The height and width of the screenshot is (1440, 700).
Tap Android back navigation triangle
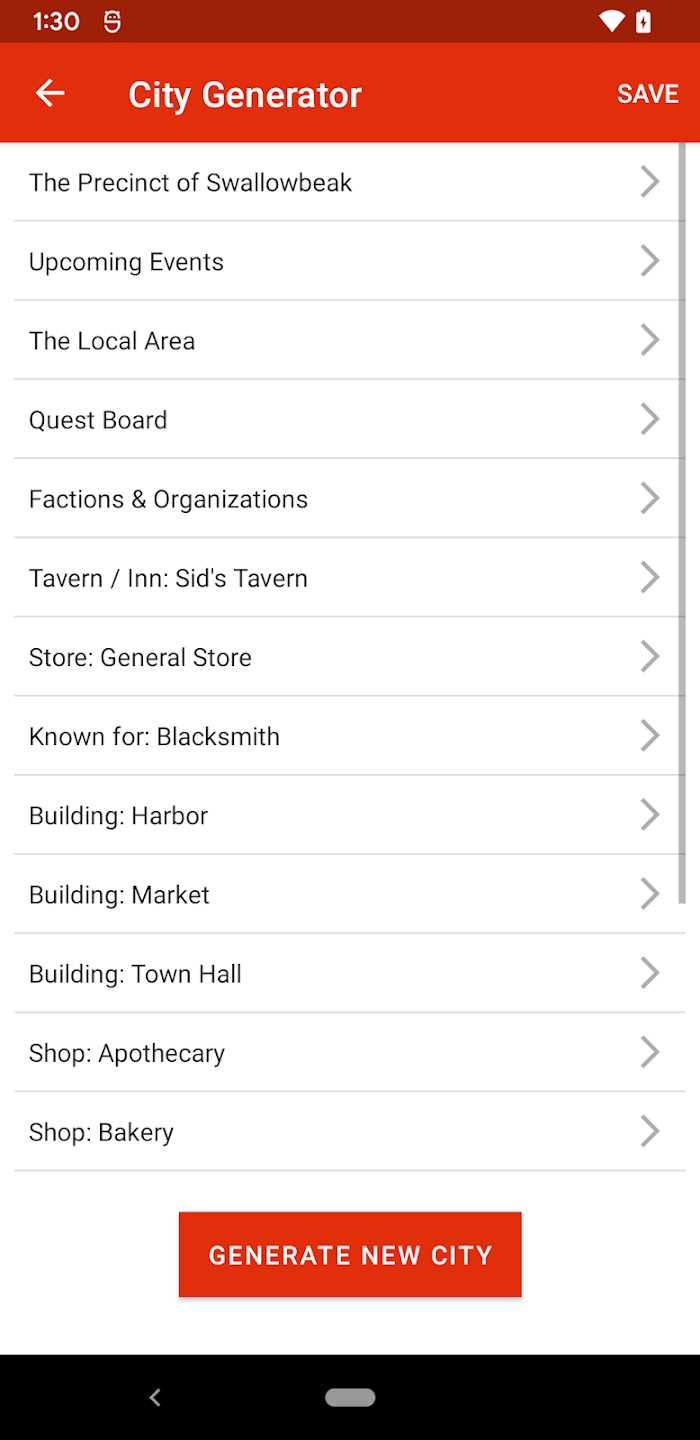click(x=155, y=1397)
